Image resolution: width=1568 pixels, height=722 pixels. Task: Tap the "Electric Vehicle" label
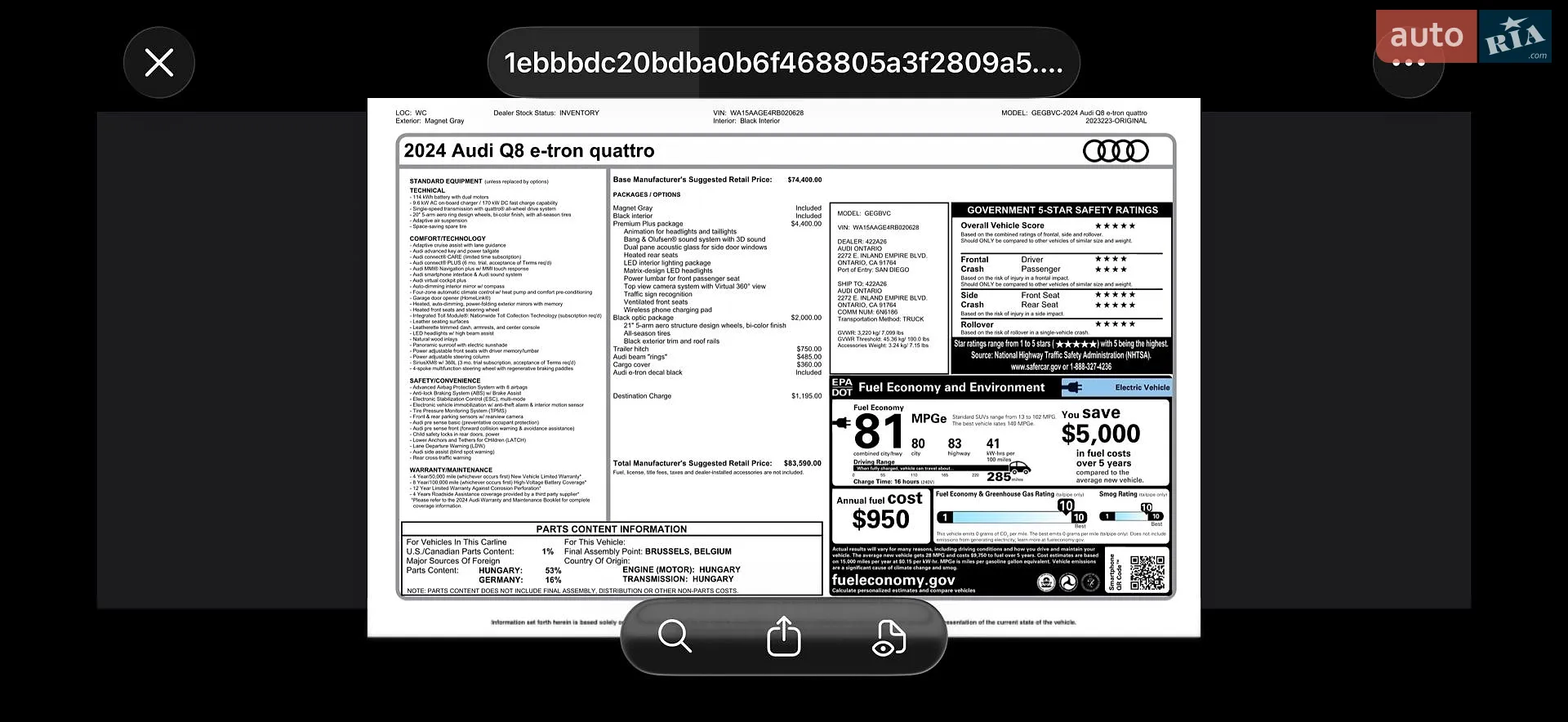coord(1143,387)
